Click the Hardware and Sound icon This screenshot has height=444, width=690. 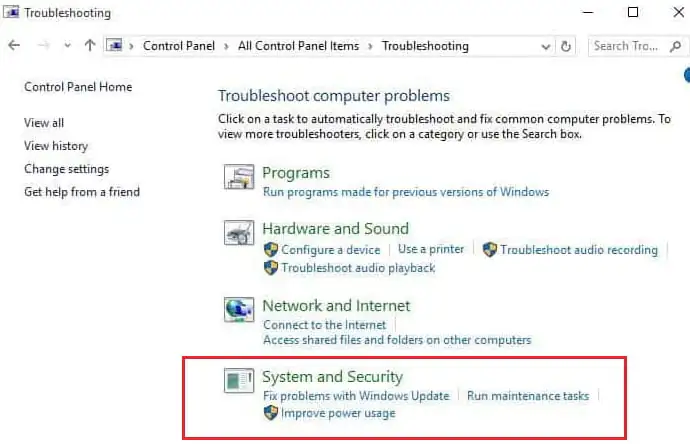coord(238,234)
